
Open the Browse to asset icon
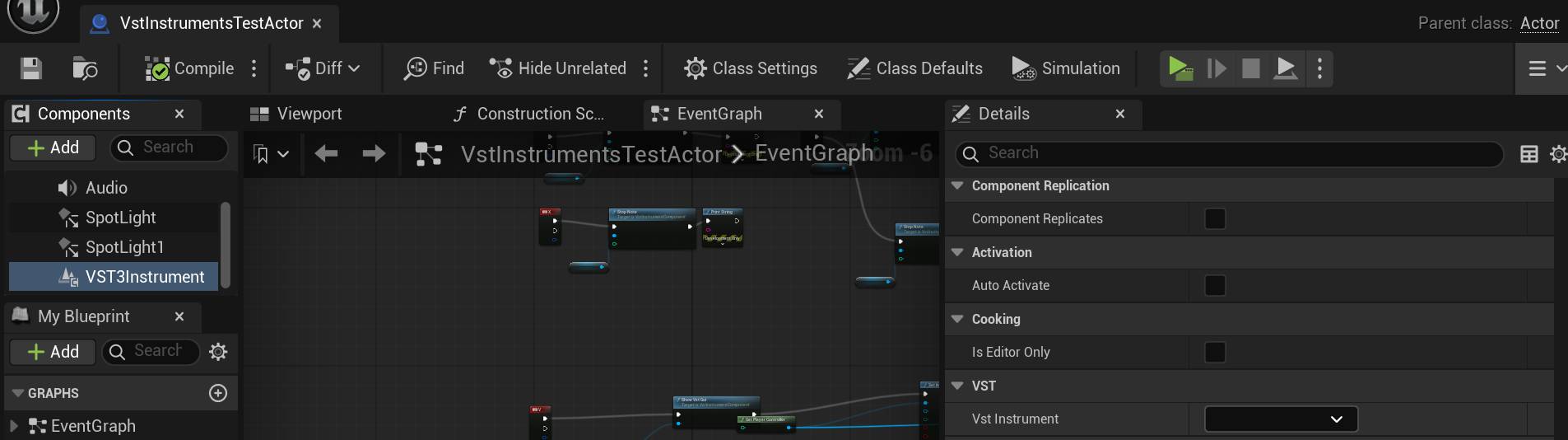click(85, 68)
